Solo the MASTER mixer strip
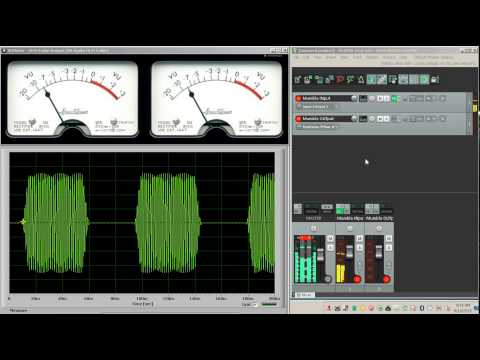This screenshot has height=360, width=480. click(330, 248)
